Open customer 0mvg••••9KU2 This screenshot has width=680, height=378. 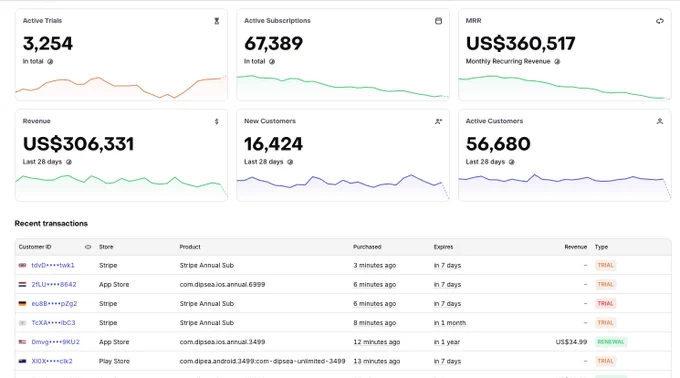56,342
